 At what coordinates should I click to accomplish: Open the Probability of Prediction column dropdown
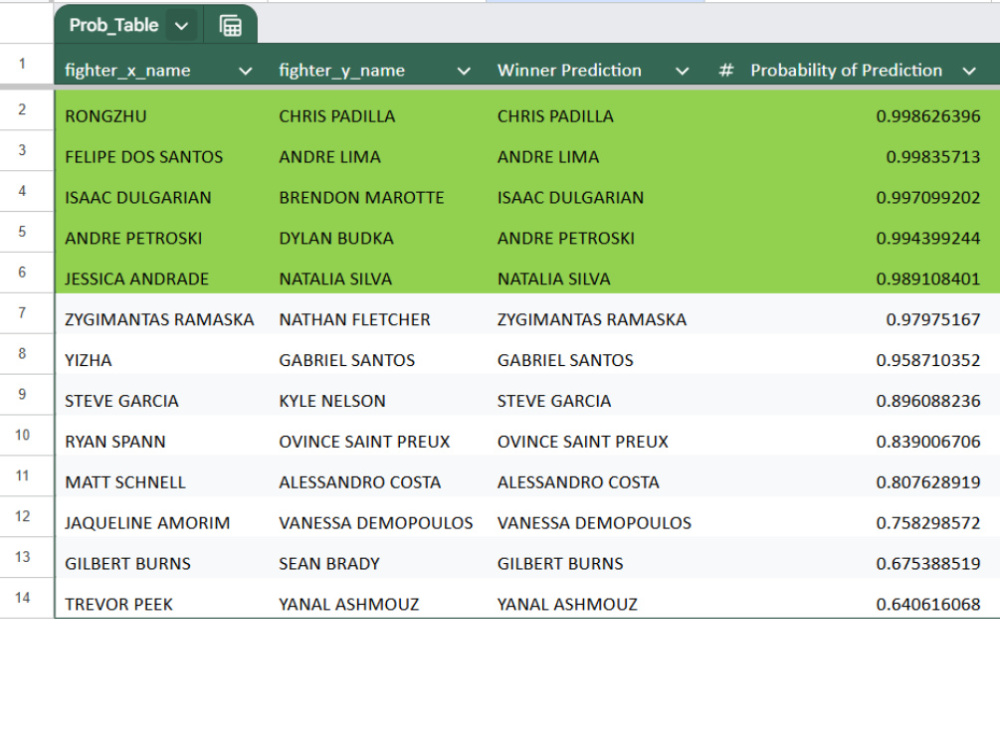click(969, 71)
